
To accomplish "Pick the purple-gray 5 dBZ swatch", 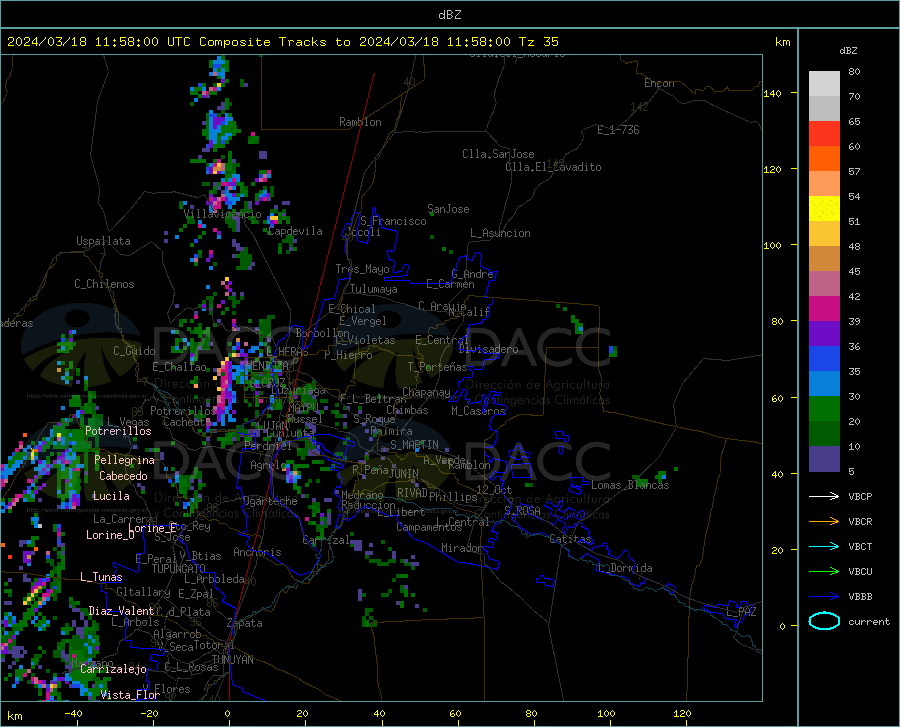I will pos(824,459).
